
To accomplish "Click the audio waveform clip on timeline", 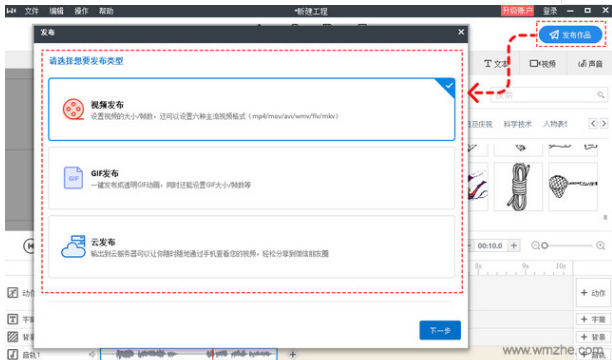I will pyautogui.click(x=189, y=354).
